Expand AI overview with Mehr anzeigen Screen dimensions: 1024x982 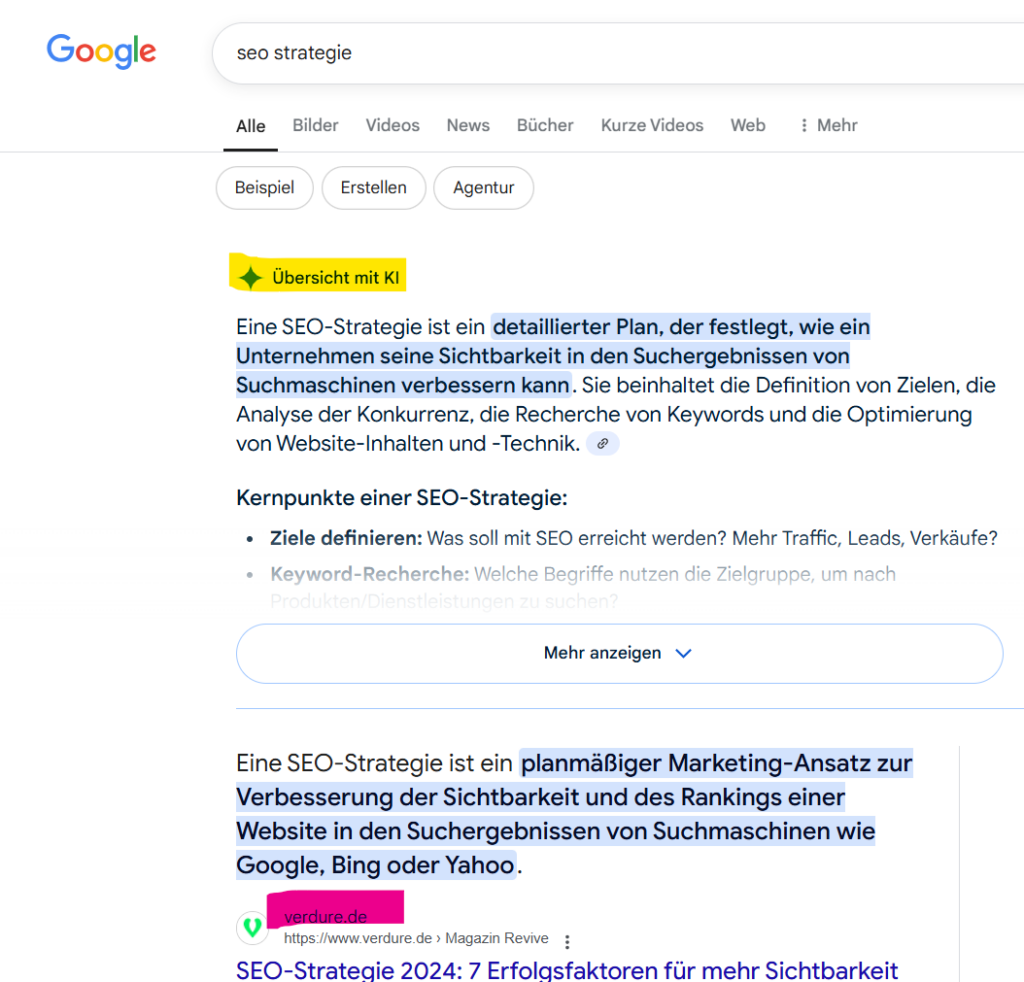(x=618, y=653)
